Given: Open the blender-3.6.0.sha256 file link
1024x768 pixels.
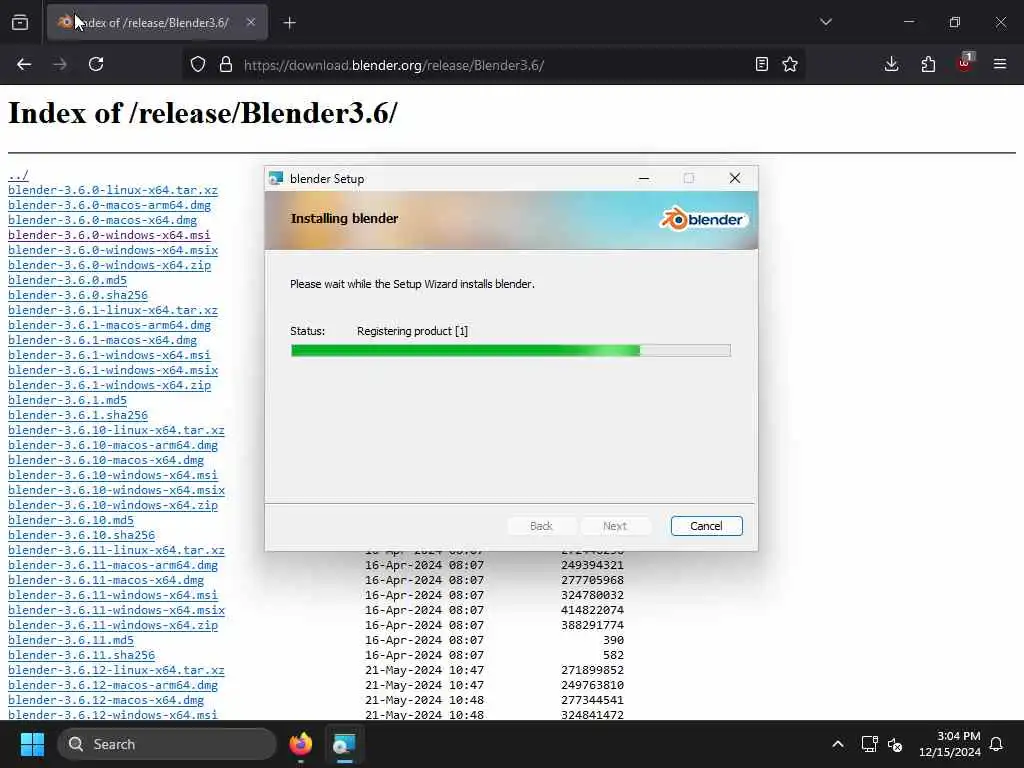Looking at the screenshot, I should (x=78, y=295).
